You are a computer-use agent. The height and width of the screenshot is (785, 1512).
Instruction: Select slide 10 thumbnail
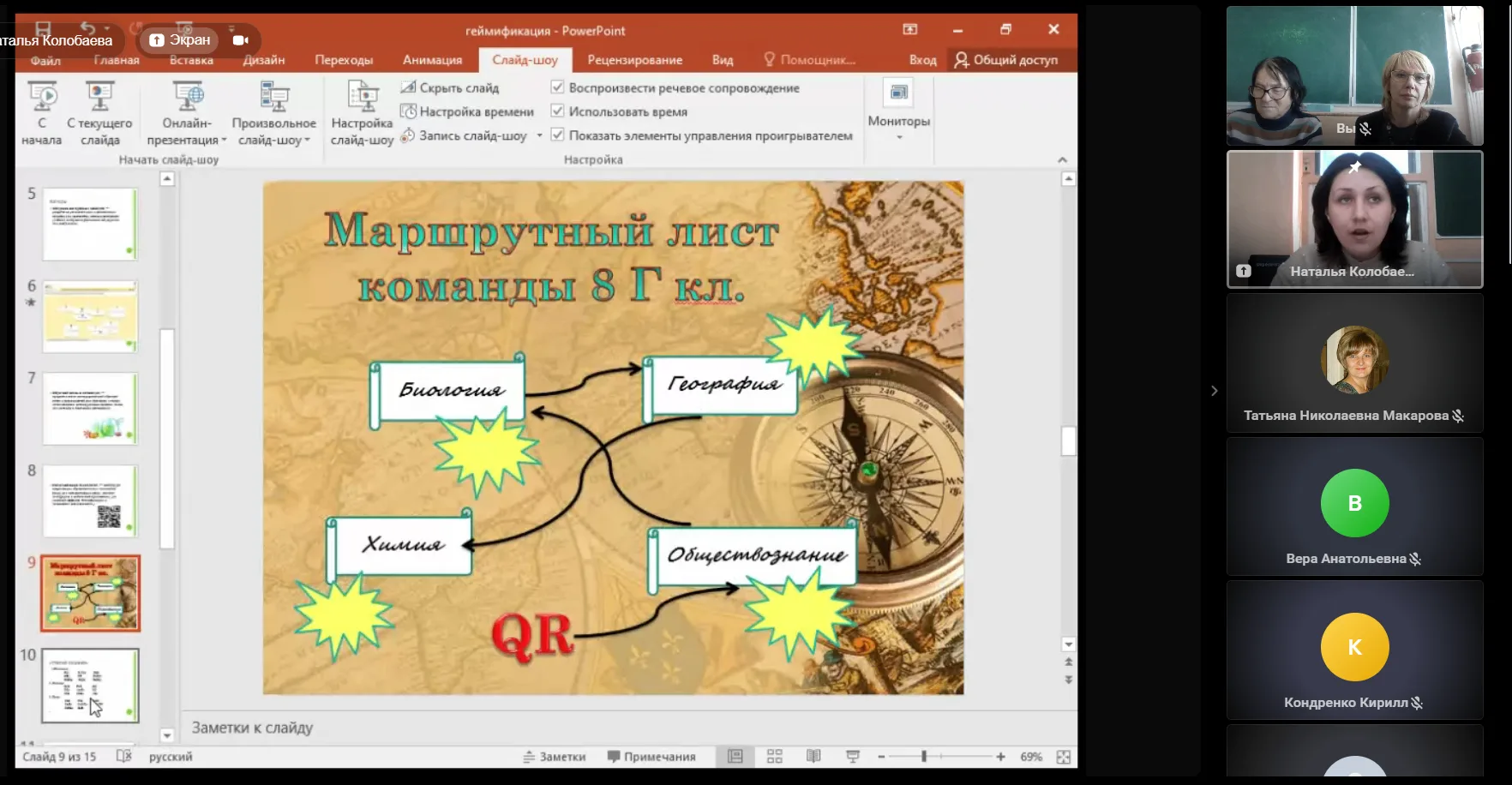tap(90, 685)
